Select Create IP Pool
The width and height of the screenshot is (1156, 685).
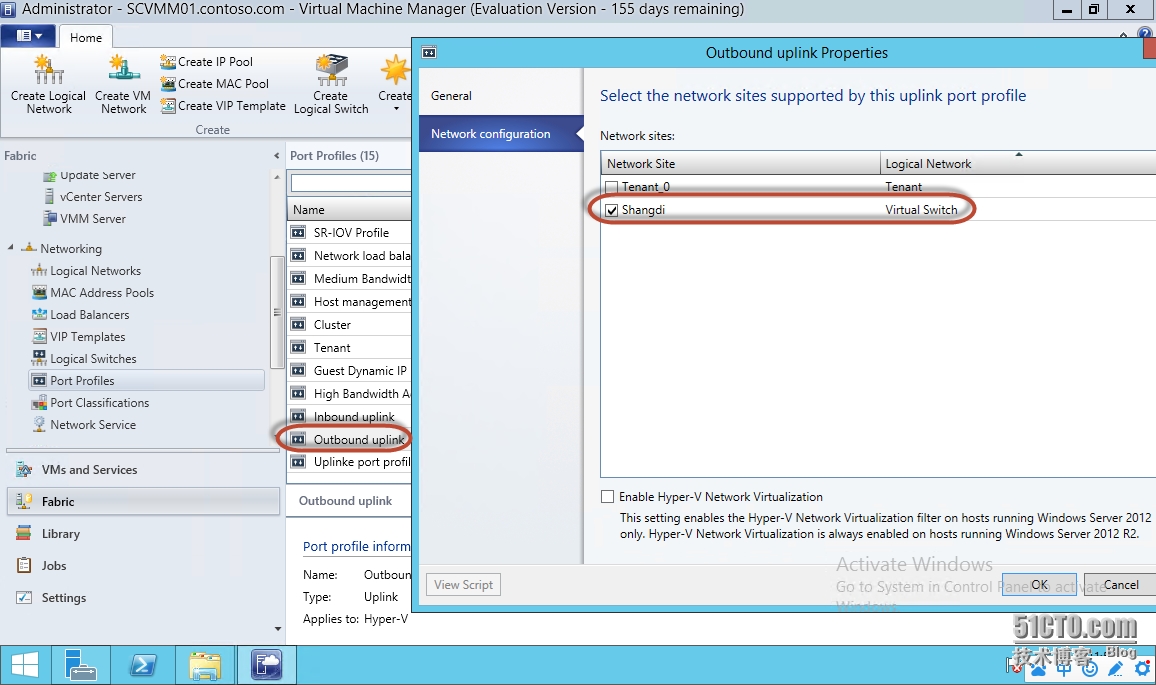[x=206, y=62]
